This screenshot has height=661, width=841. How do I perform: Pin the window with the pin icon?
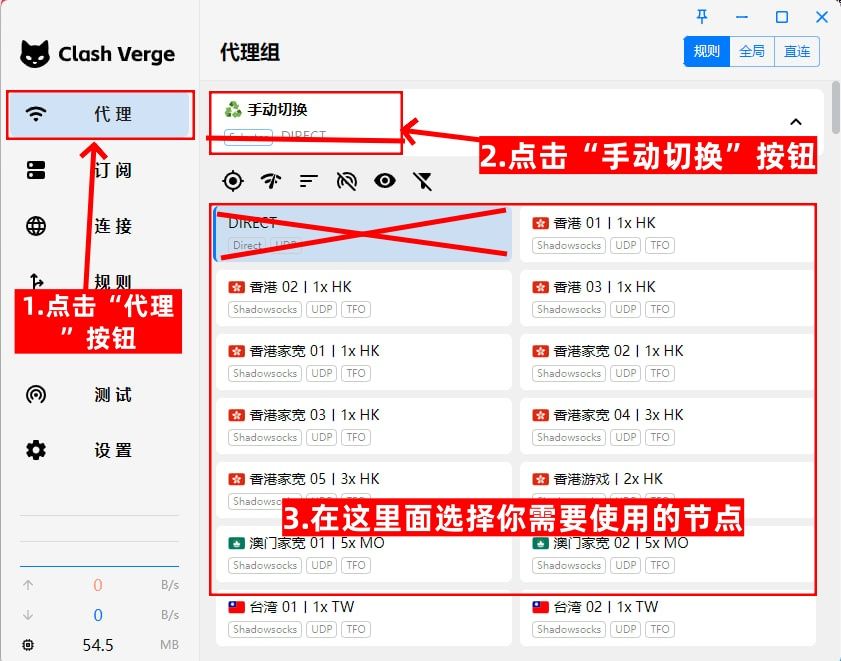click(702, 17)
